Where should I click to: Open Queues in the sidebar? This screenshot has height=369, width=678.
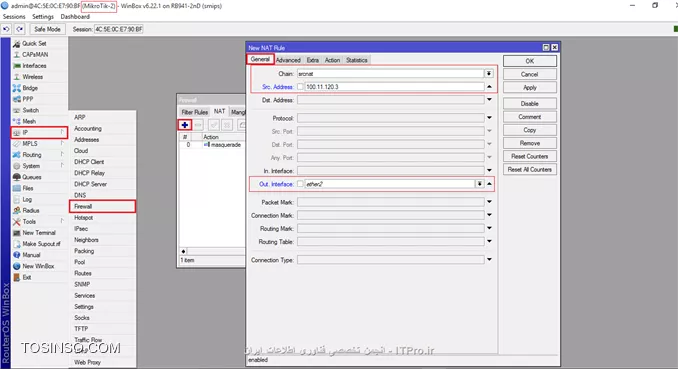click(x=32, y=177)
